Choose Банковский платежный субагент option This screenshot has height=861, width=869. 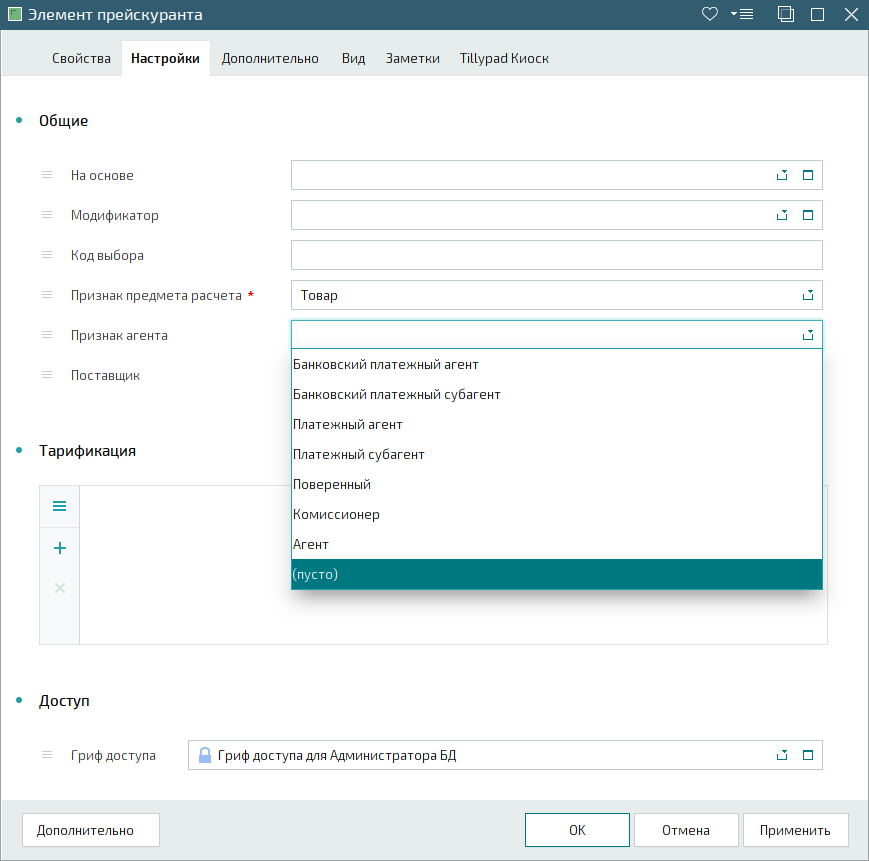click(556, 394)
